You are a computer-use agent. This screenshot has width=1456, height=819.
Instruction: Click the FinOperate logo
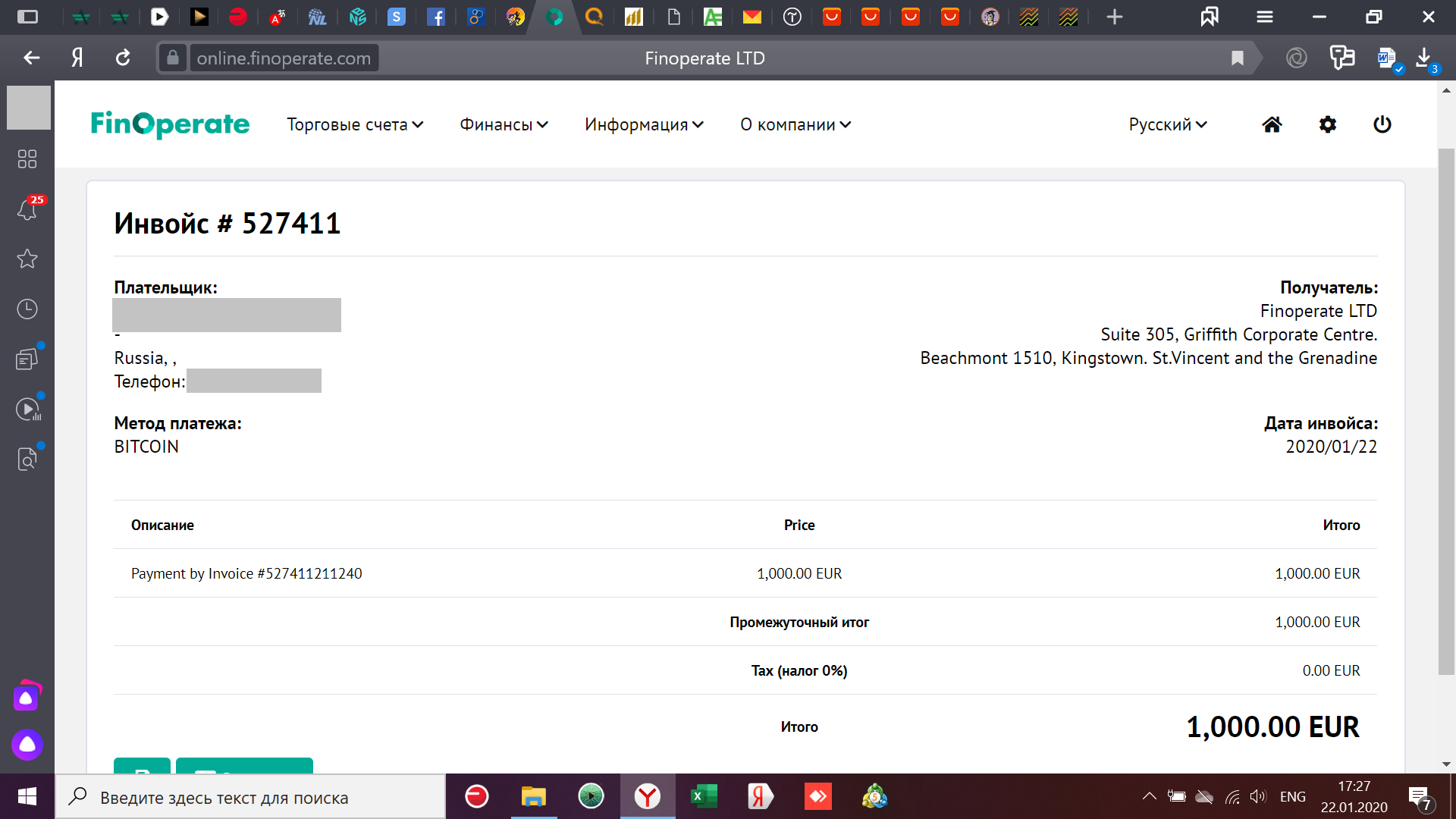(170, 124)
